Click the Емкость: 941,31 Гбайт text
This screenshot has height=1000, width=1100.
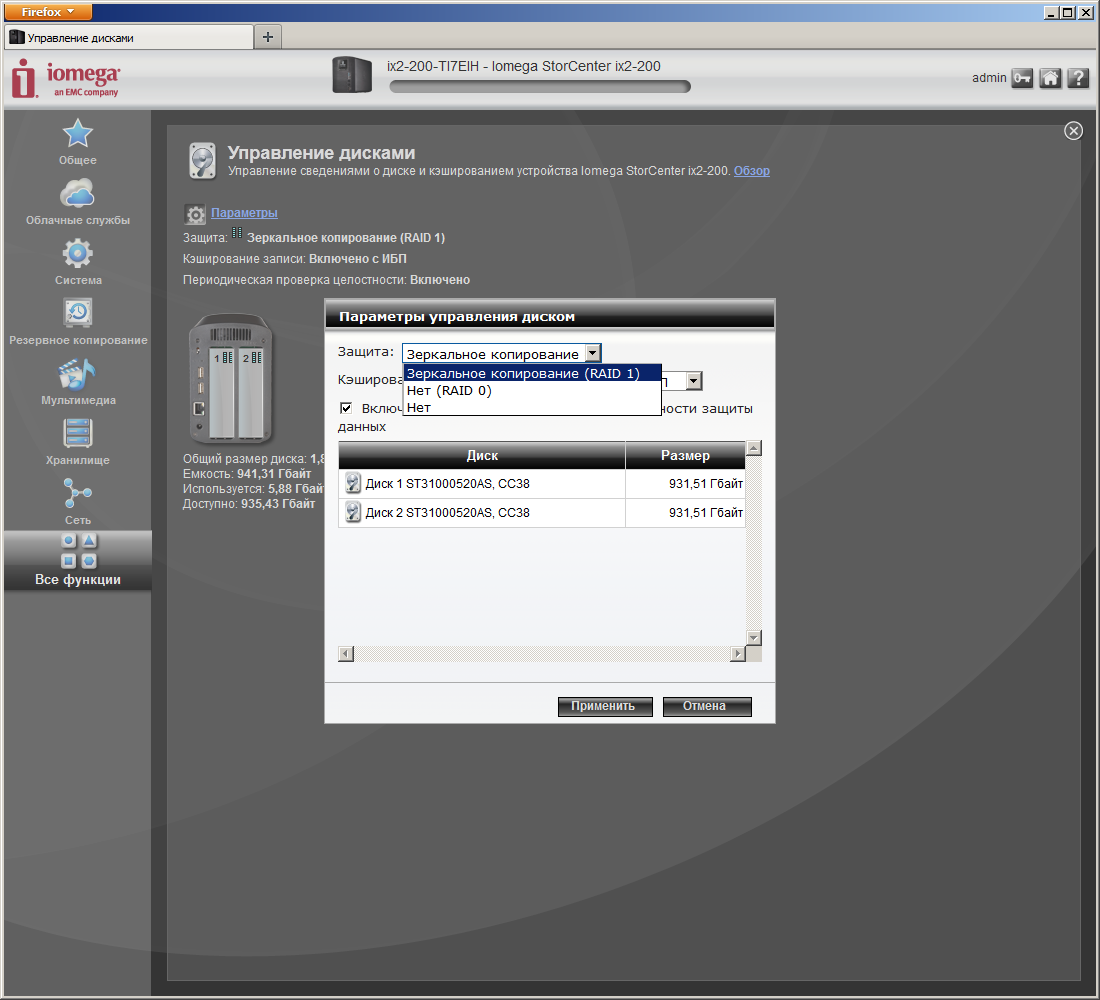[x=247, y=474]
